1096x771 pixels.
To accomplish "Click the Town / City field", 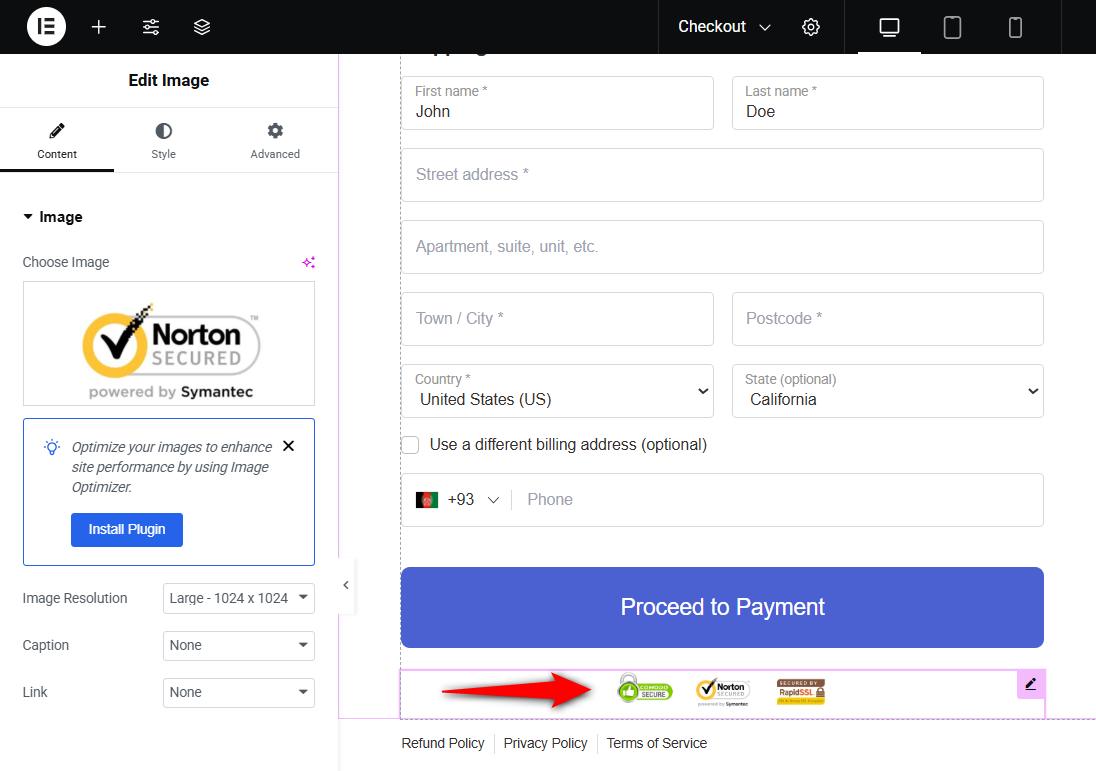I will pos(557,319).
